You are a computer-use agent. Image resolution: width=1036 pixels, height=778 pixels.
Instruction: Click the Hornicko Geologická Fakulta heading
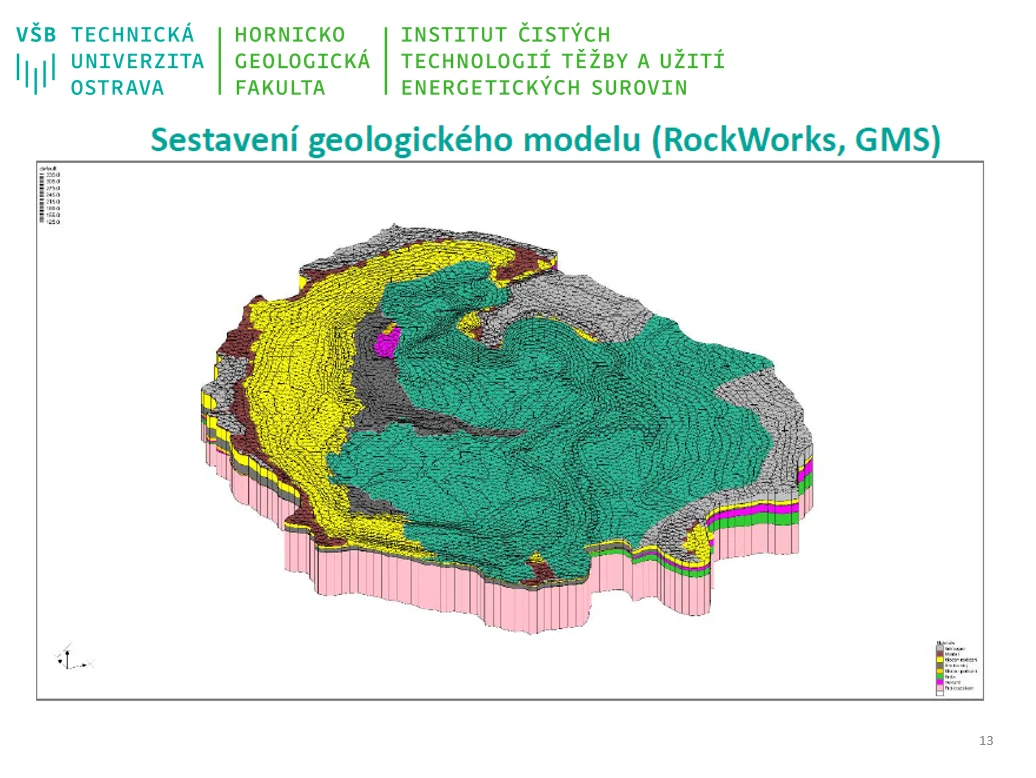pyautogui.click(x=302, y=61)
